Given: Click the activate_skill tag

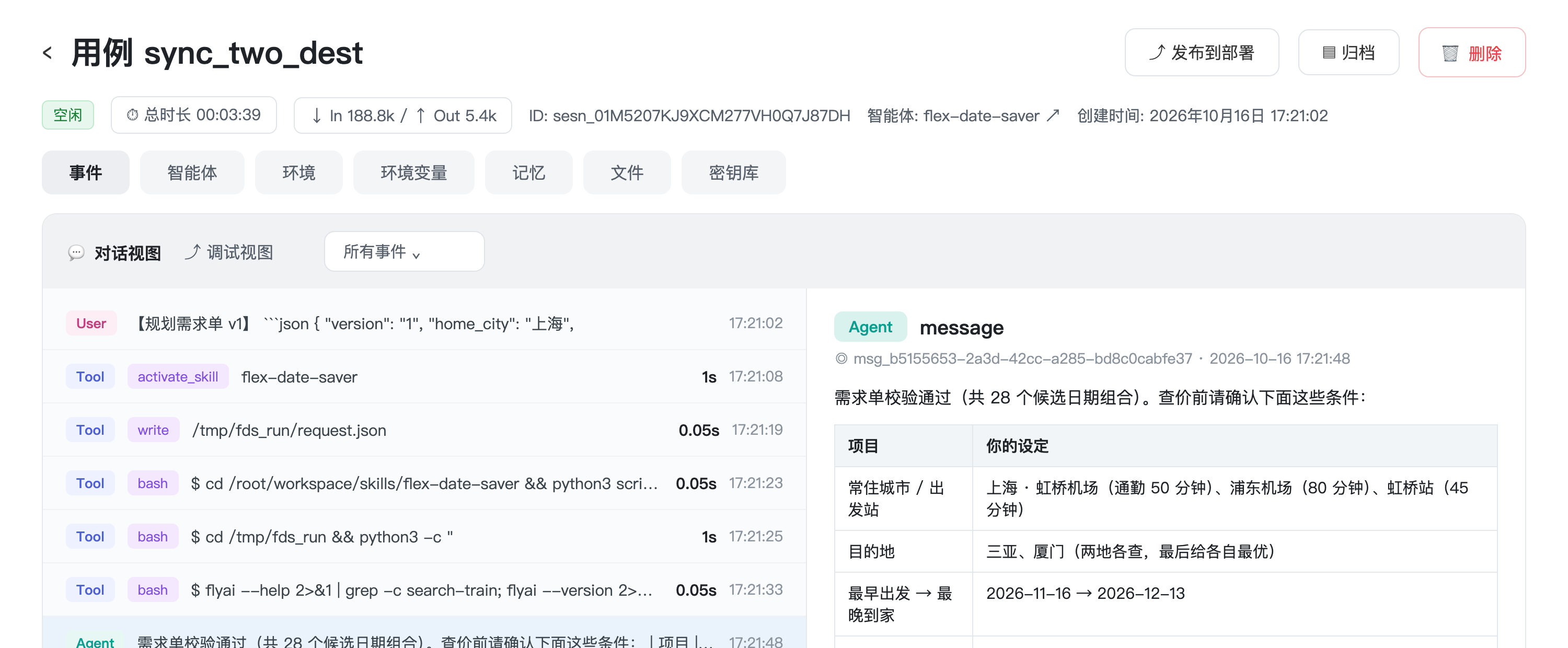Looking at the screenshot, I should point(178,377).
